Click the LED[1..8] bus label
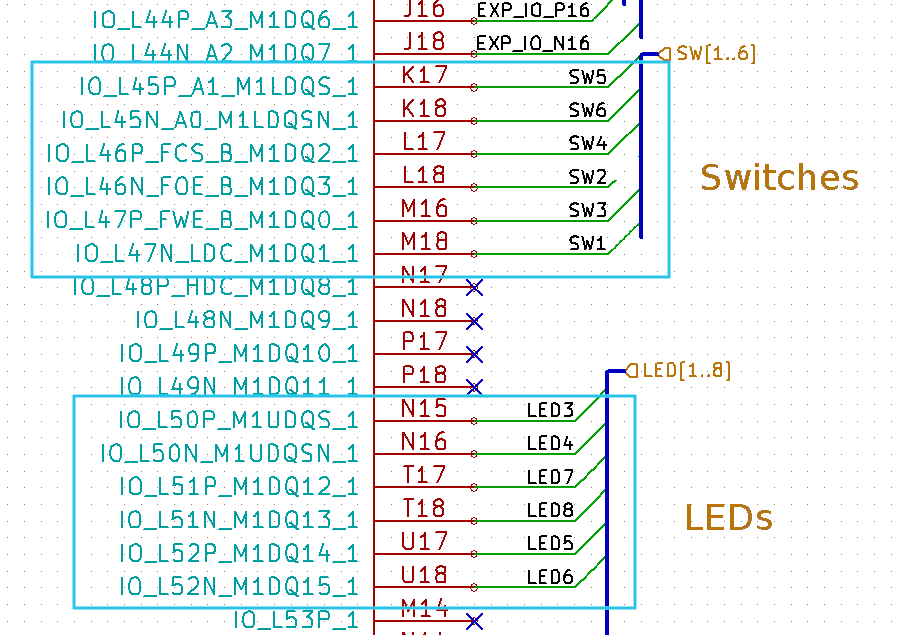Image resolution: width=897 pixels, height=635 pixels. point(685,371)
